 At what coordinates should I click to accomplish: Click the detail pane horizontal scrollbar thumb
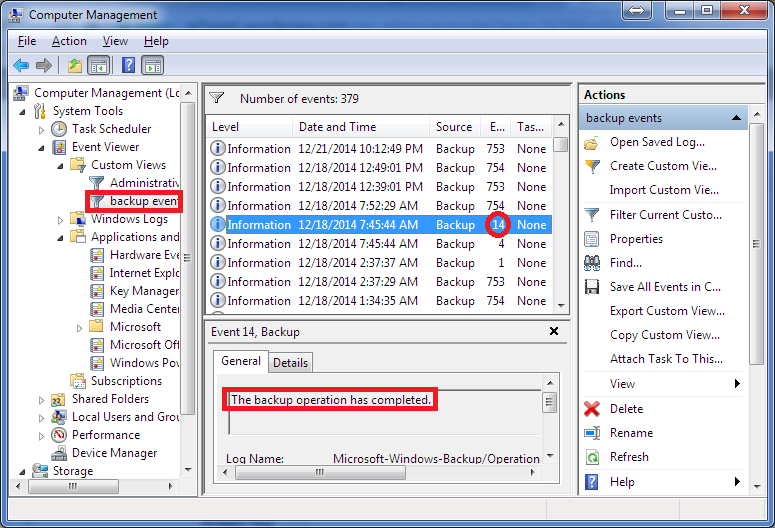click(320, 473)
